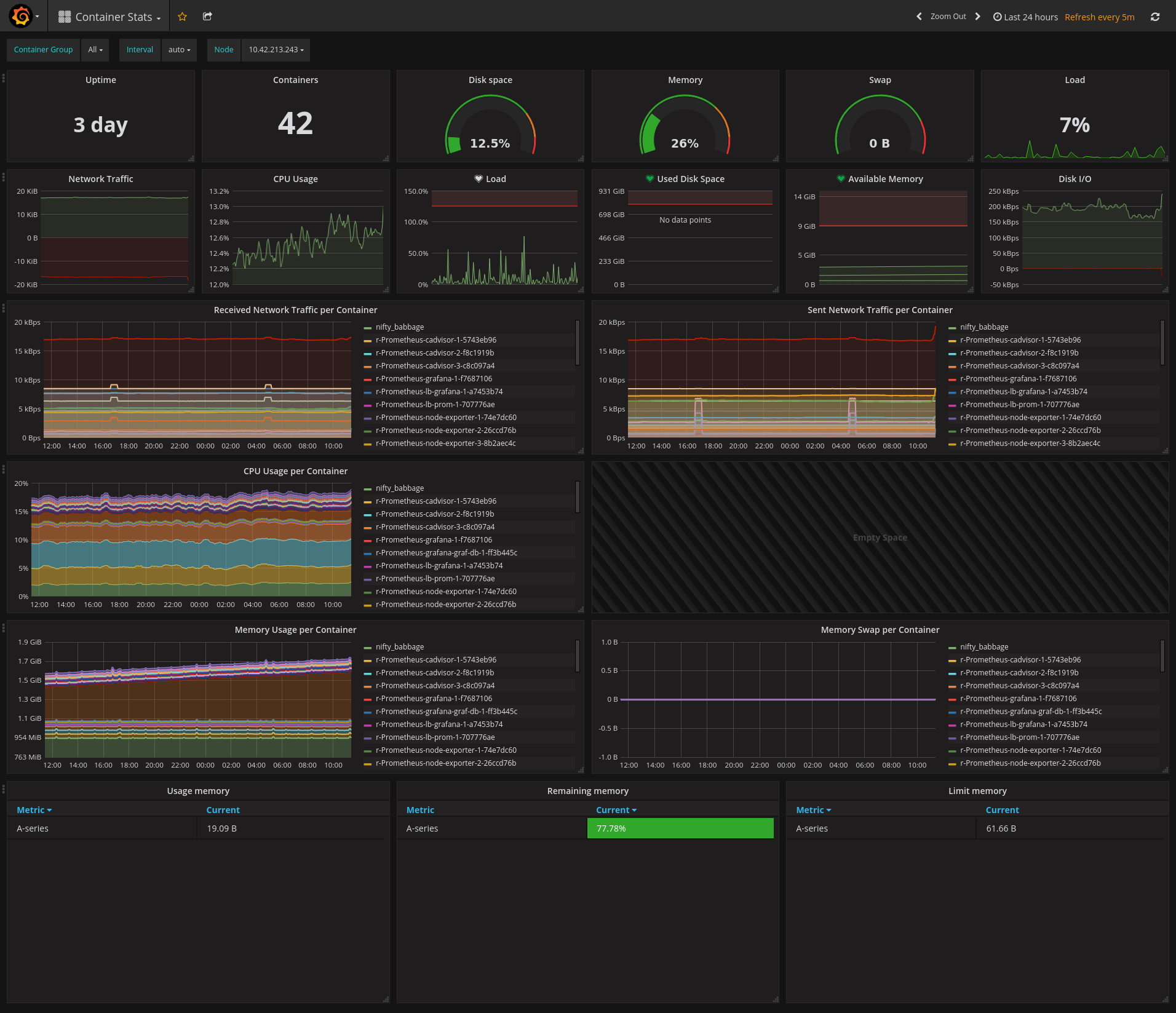Click the heart icon on Used Disk Space
Image resolution: width=1176 pixels, height=1013 pixels.
coord(650,179)
